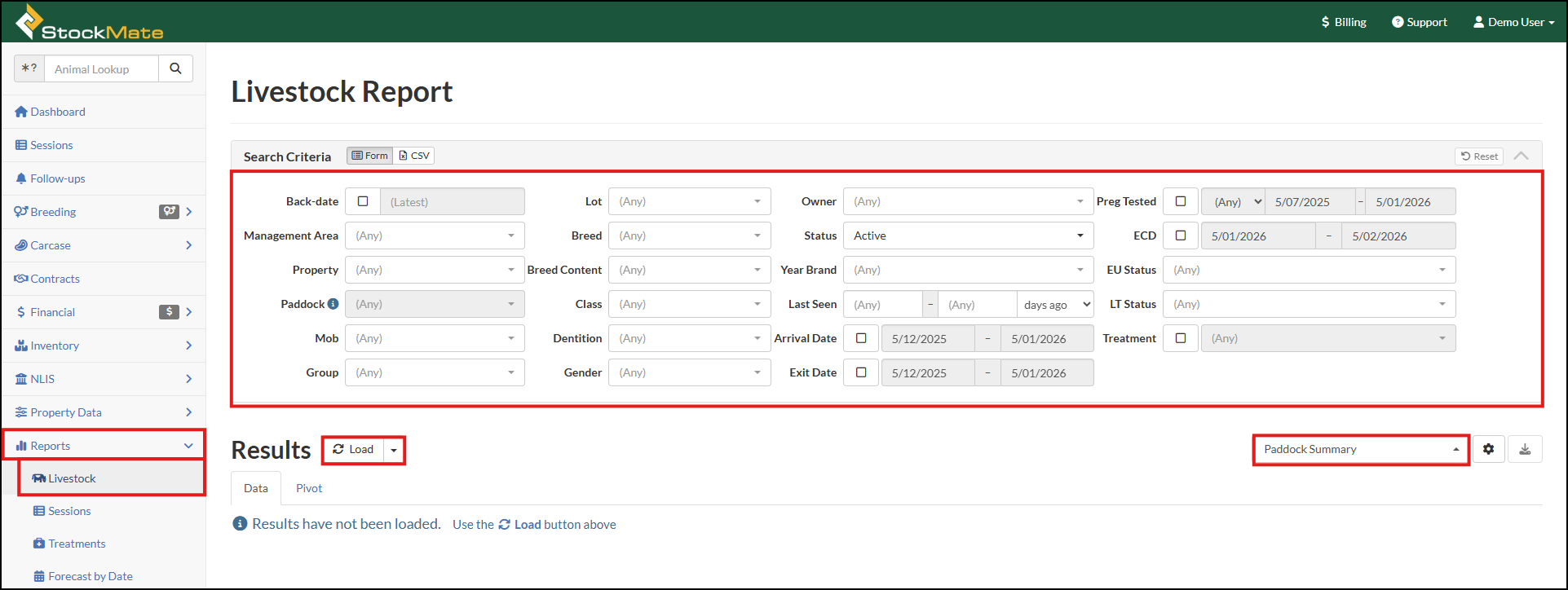The width and height of the screenshot is (1568, 590).
Task: Open the Status dropdown showing Active
Action: point(968,236)
